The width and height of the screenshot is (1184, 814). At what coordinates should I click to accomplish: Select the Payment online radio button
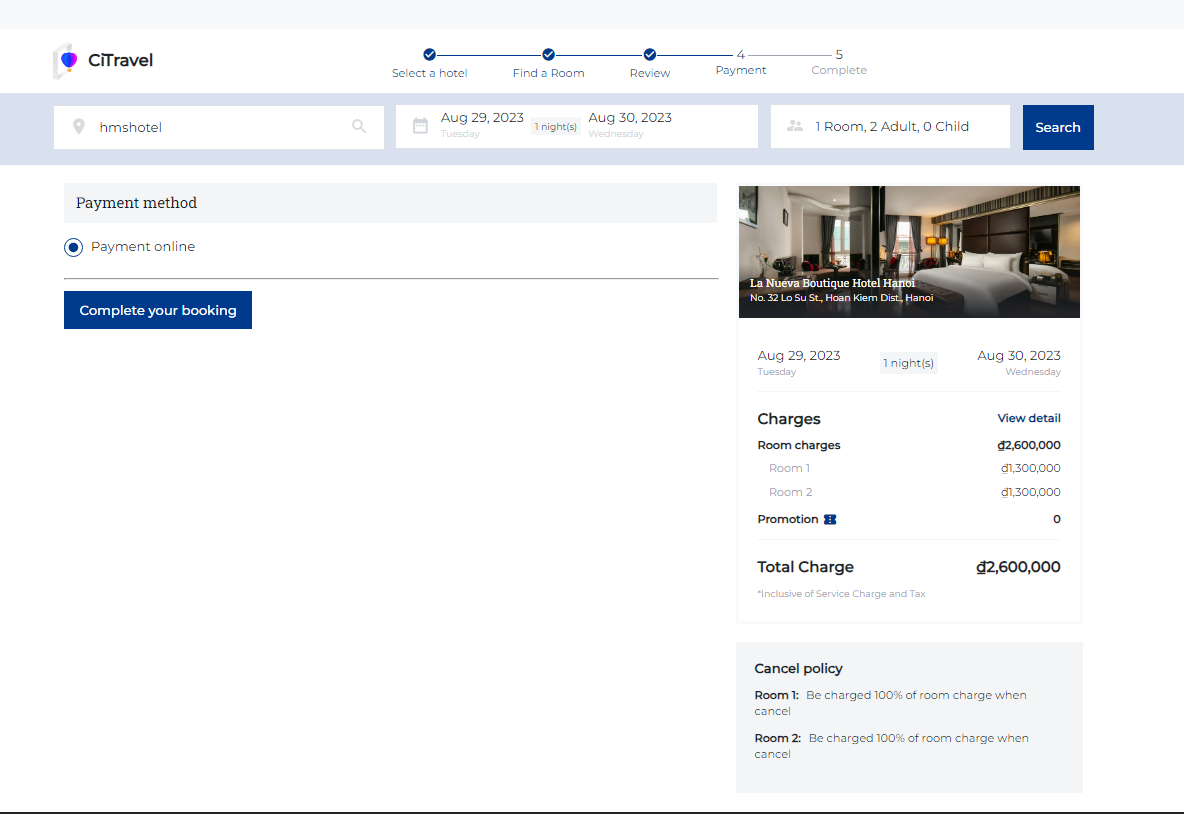coord(73,247)
